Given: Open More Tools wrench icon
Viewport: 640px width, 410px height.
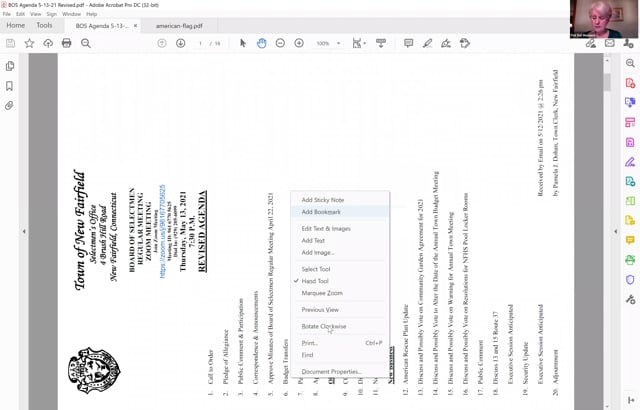Looking at the screenshot, I should pyautogui.click(x=630, y=299).
